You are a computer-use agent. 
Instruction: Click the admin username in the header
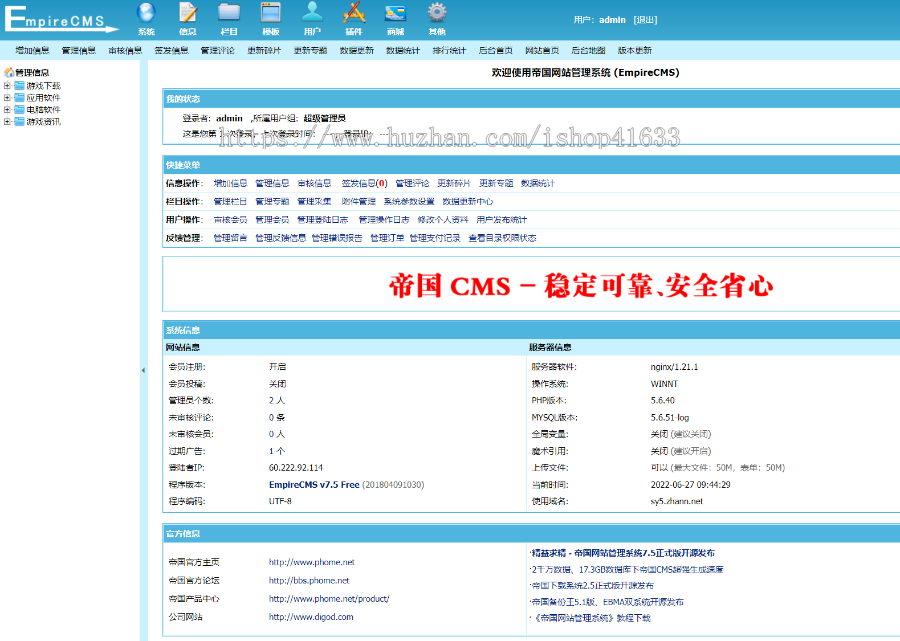(612, 20)
